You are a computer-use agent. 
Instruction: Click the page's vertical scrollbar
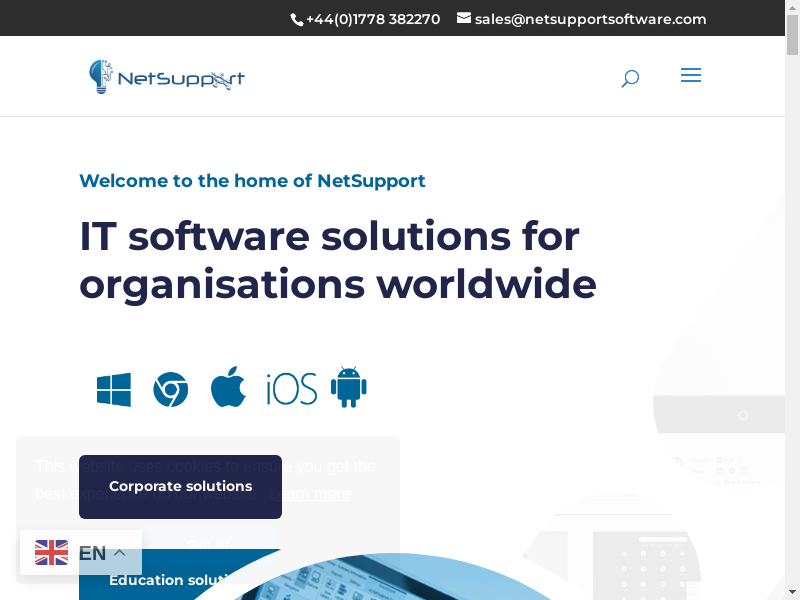[x=793, y=300]
